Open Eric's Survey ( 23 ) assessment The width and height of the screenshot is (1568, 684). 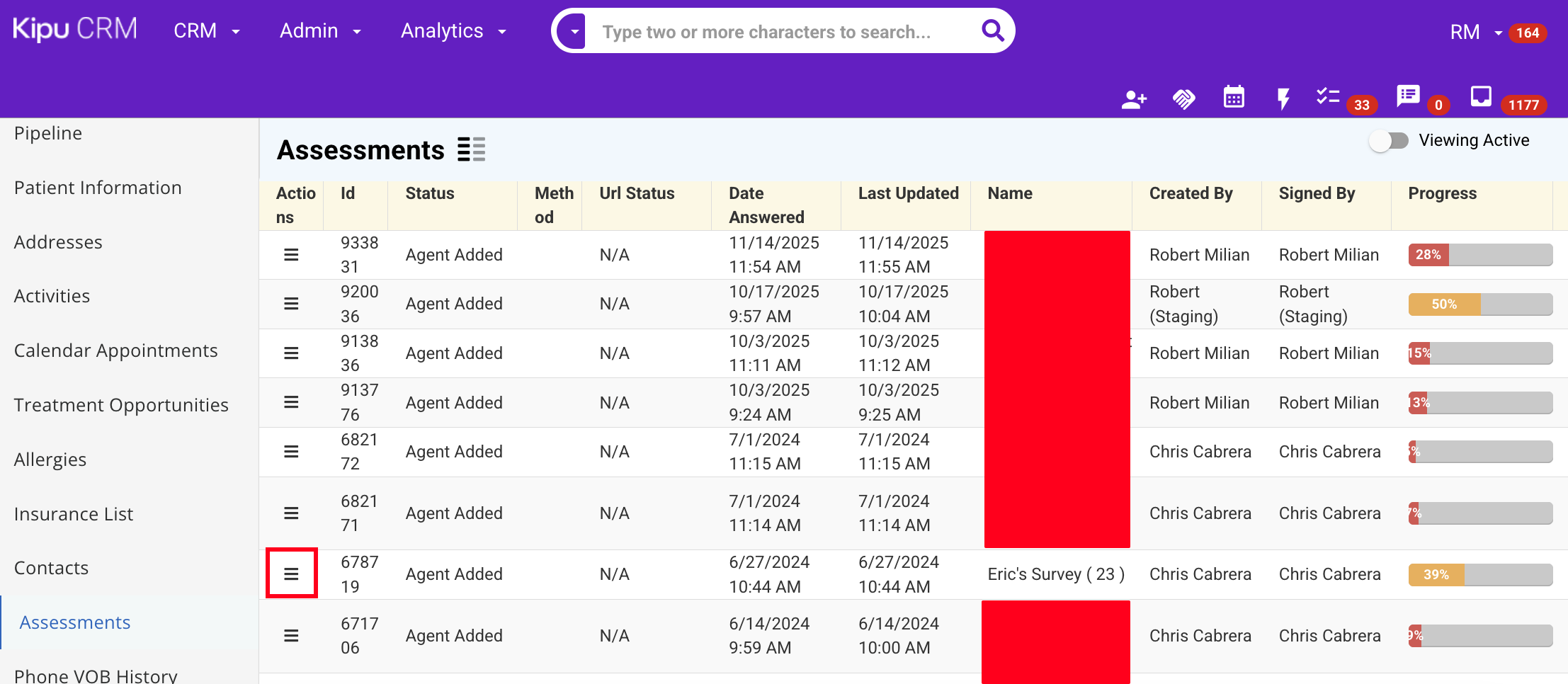[1055, 574]
